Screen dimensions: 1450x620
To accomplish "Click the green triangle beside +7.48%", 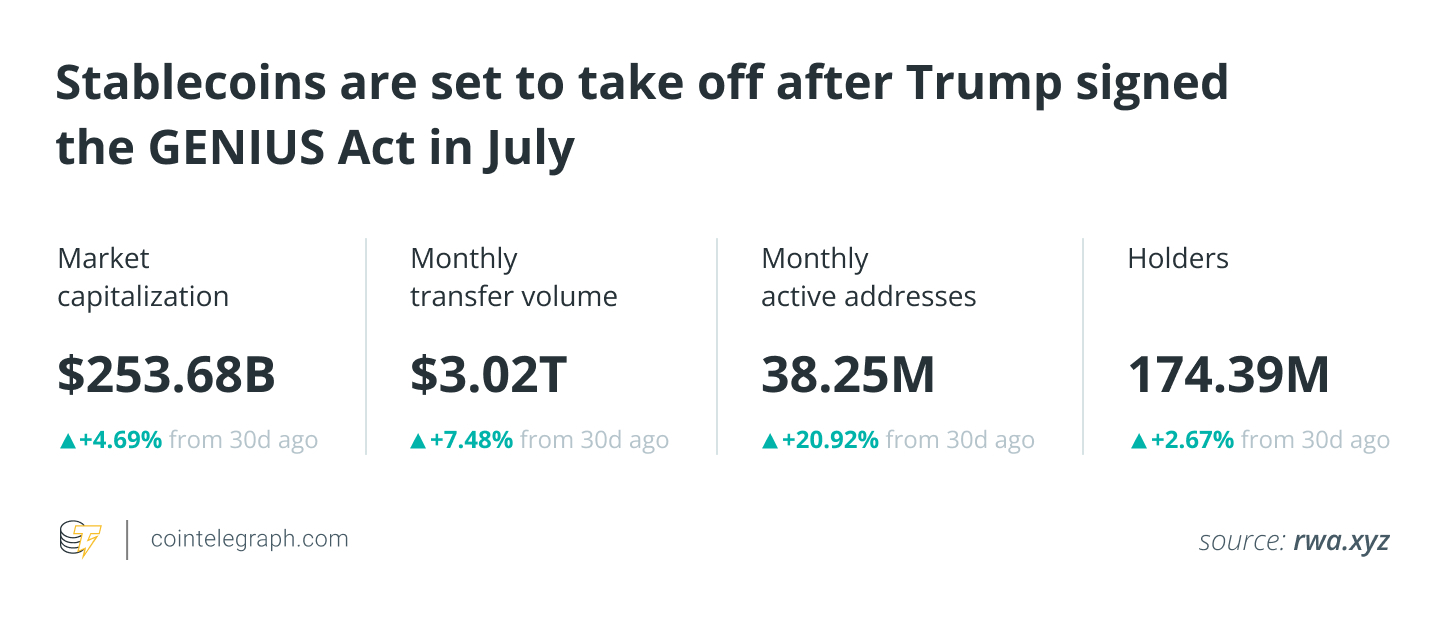I will [x=418, y=441].
